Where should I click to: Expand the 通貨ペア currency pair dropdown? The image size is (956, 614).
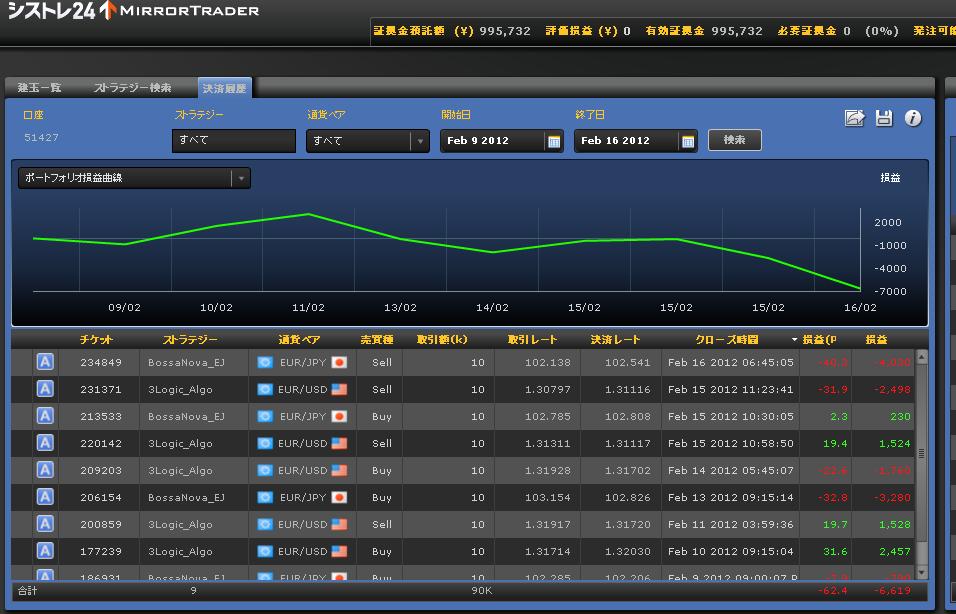pyautogui.click(x=419, y=141)
